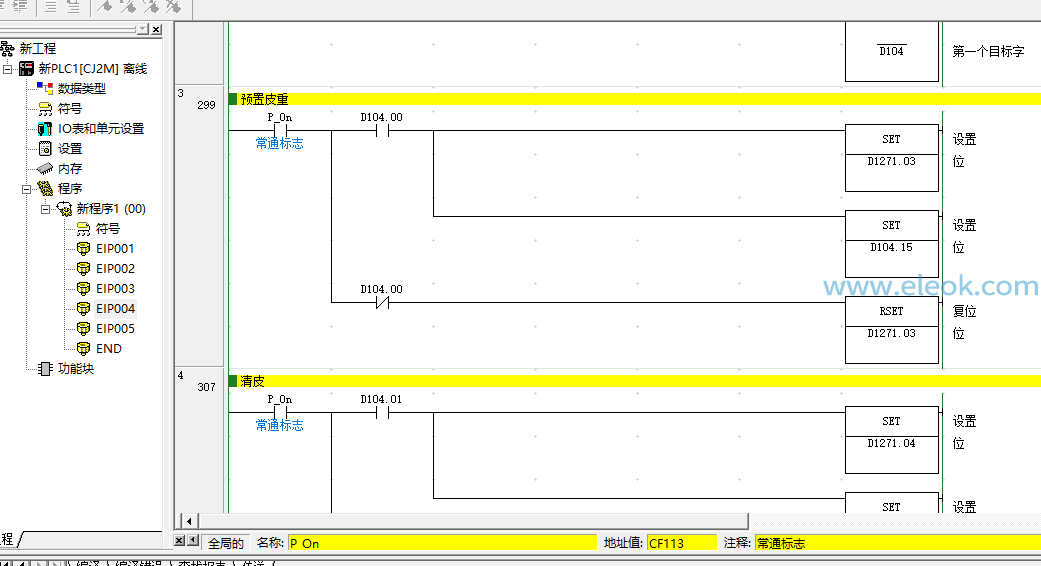Open the 设置 settings icon in the tree

[x=45, y=149]
